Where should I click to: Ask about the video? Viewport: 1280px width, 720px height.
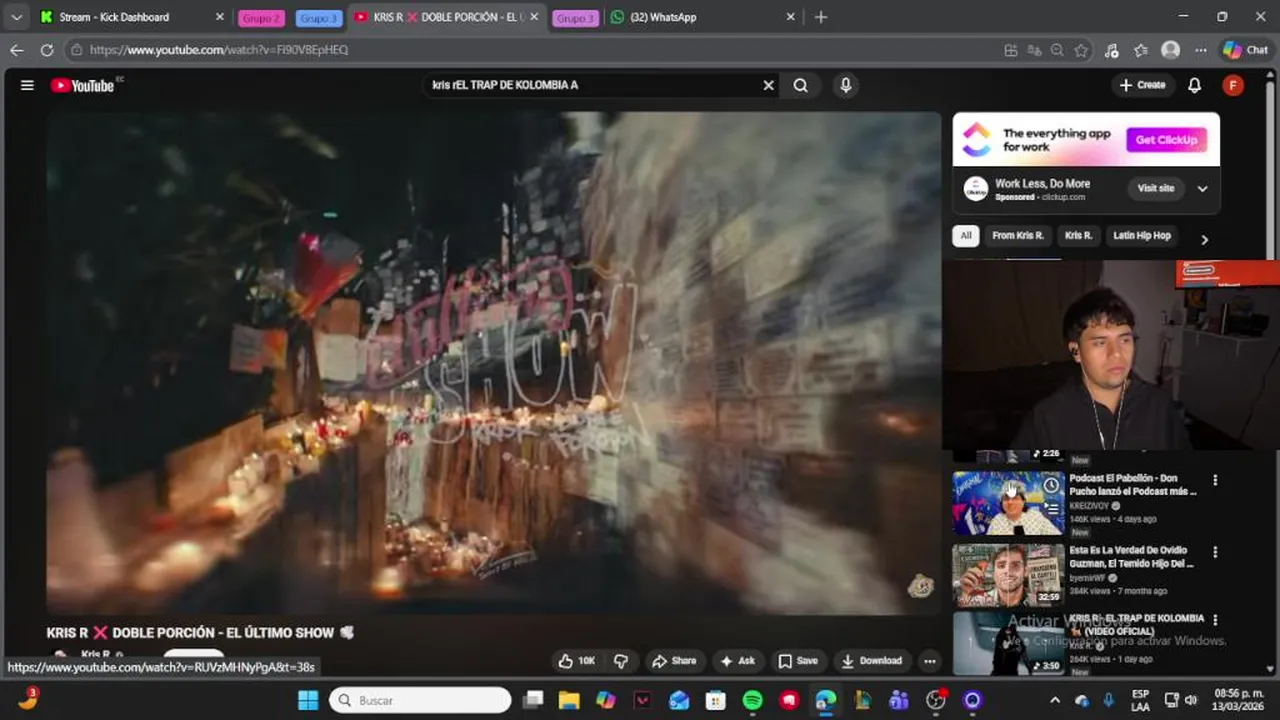[738, 661]
